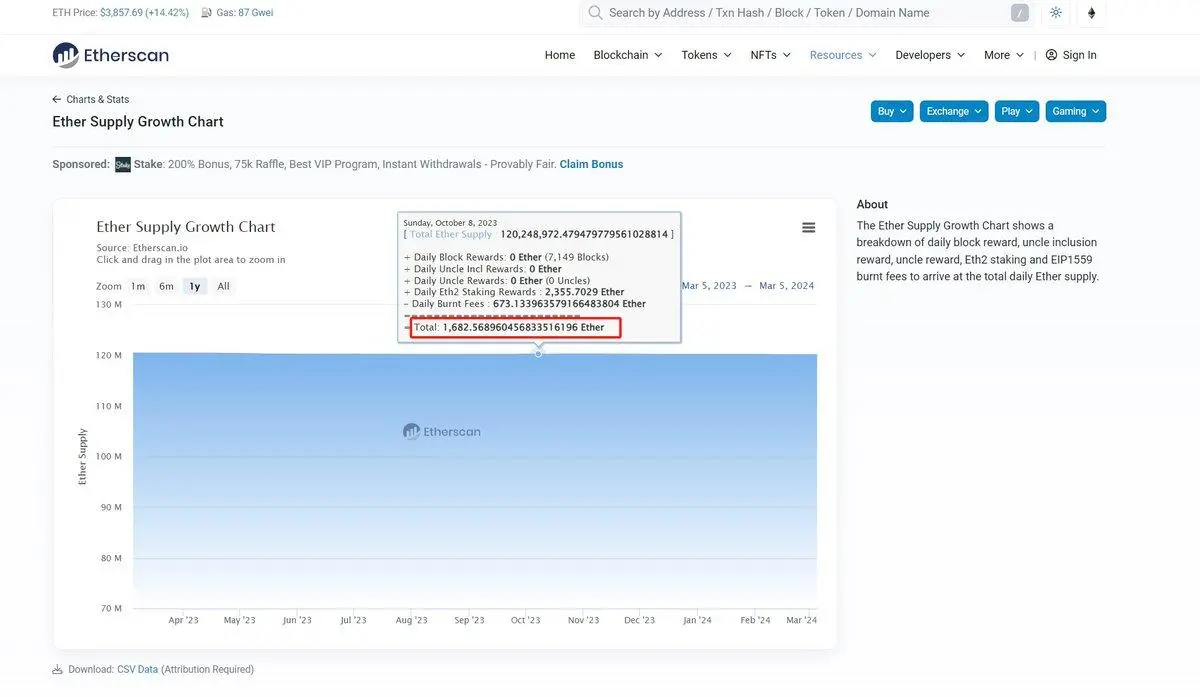Image resolution: width=1200 pixels, height=697 pixels.
Task: Click the Mar 5, 2024 end date field
Action: [x=787, y=286]
